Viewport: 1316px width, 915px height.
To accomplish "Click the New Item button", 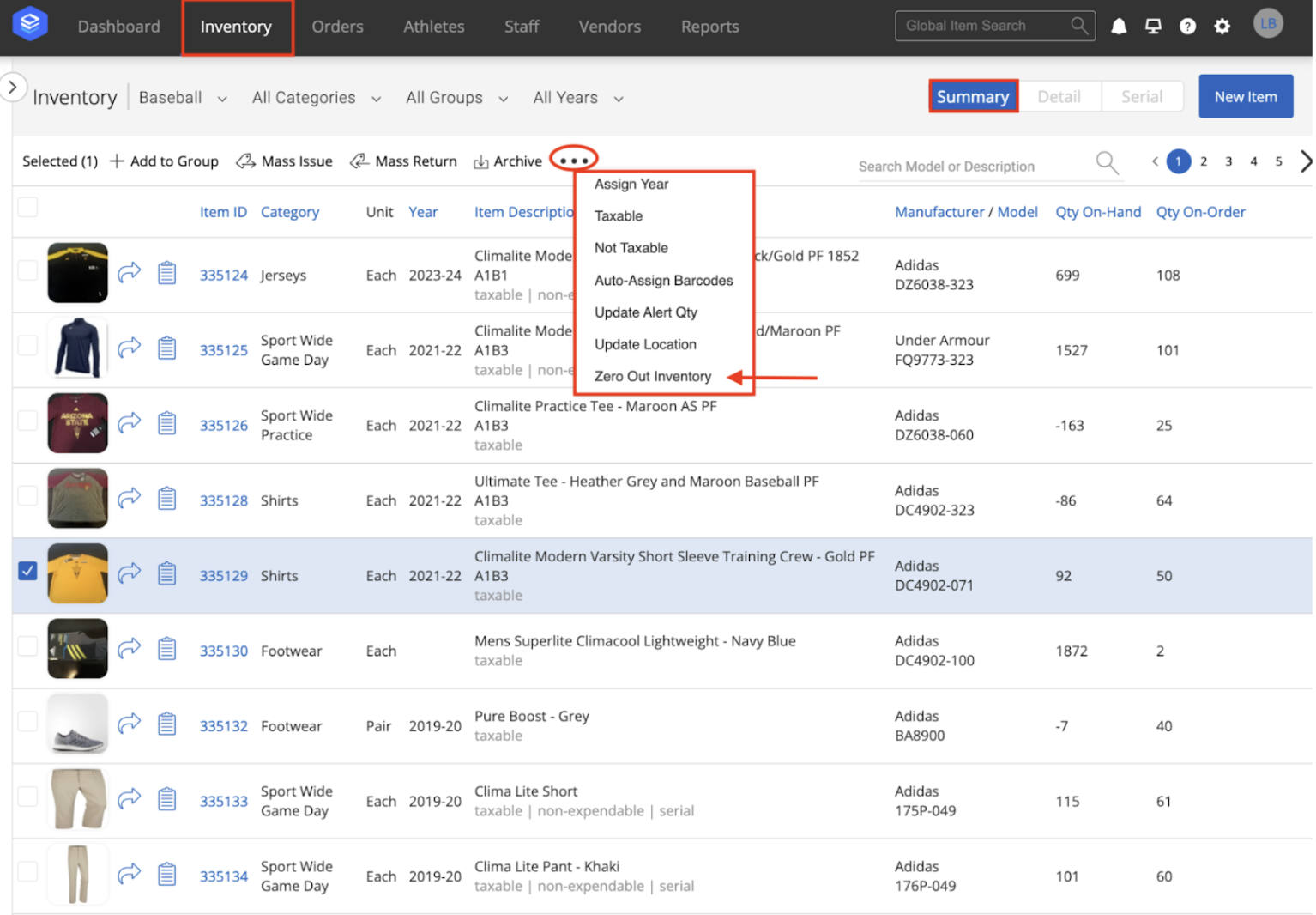I will (x=1245, y=97).
